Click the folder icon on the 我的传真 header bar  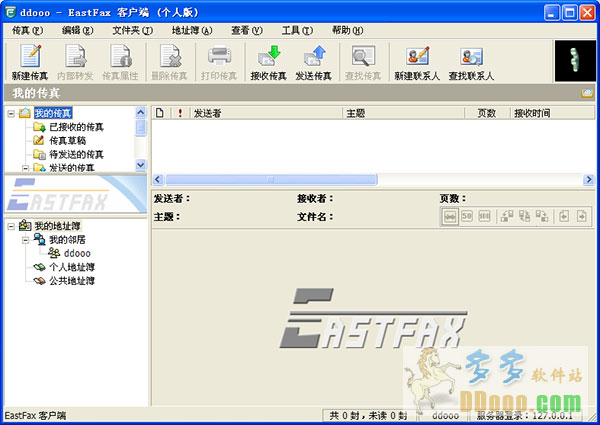(x=587, y=93)
